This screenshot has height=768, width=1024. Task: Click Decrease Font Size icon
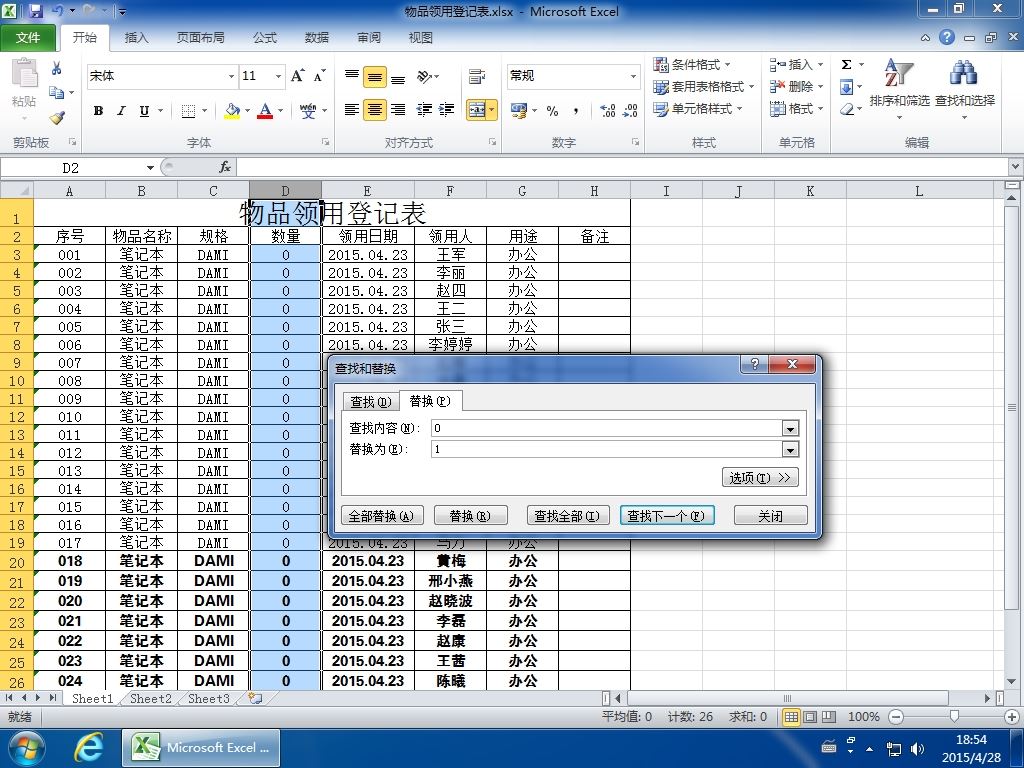319,76
